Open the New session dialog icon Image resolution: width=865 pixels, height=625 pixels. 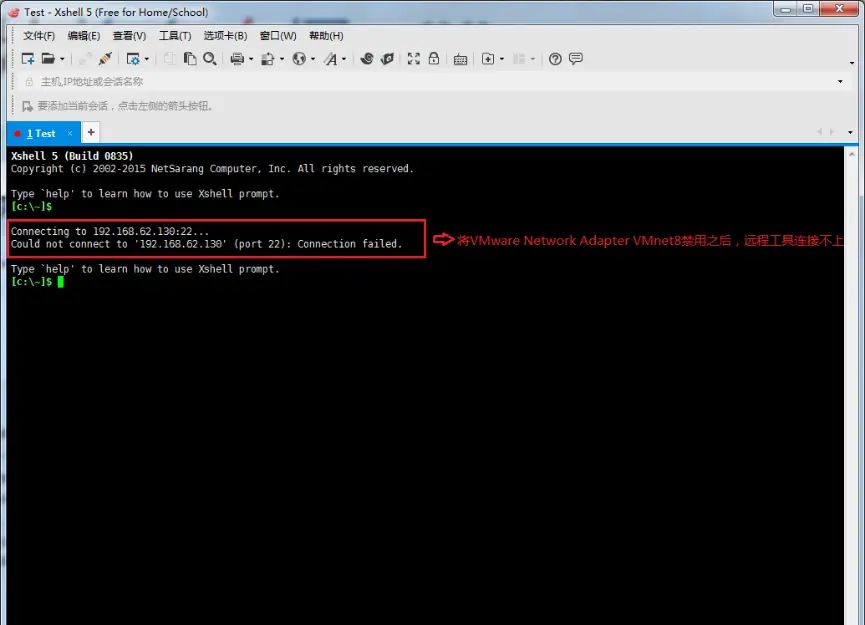coord(29,58)
